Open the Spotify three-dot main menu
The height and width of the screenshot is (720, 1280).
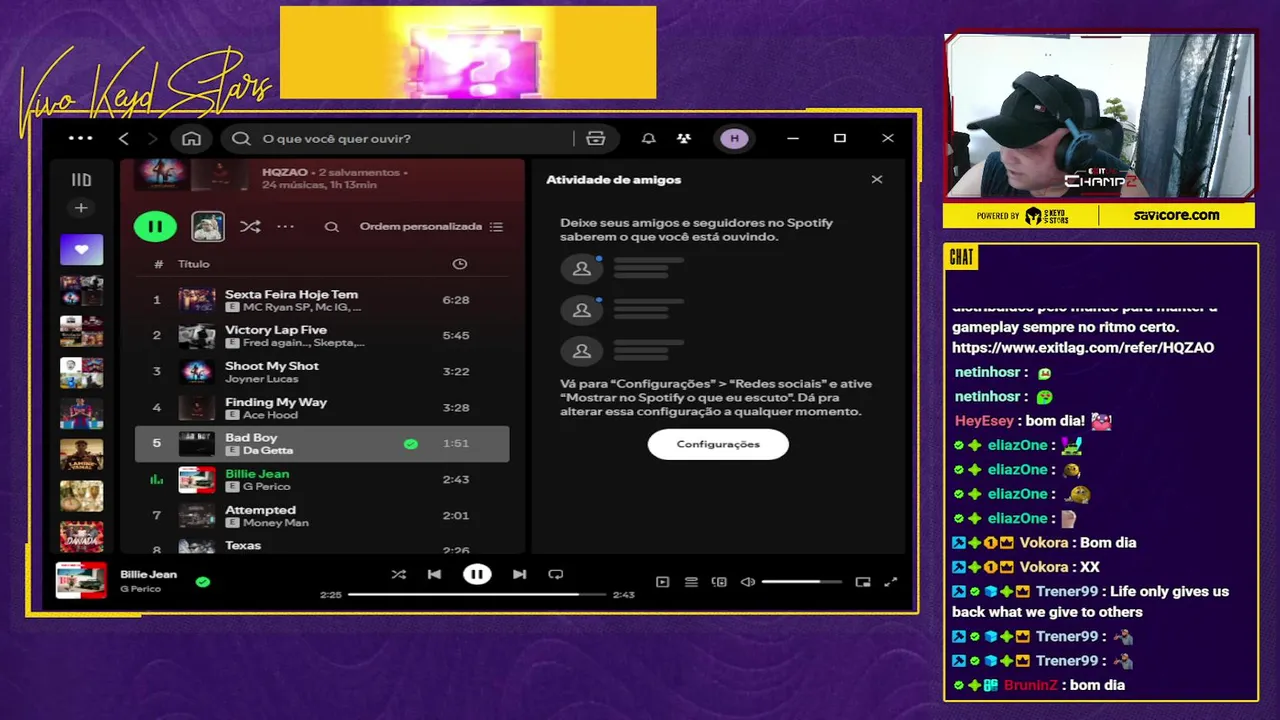pos(80,139)
